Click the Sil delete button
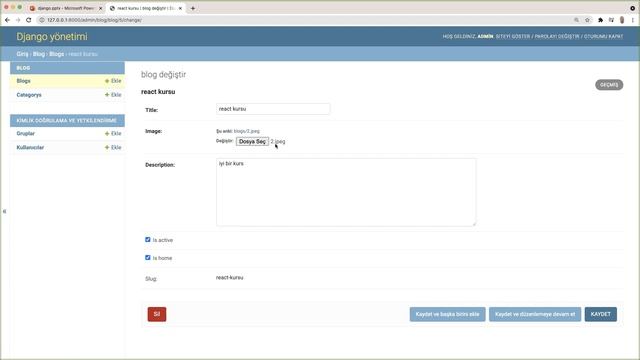The height and width of the screenshot is (360, 640). [157, 314]
